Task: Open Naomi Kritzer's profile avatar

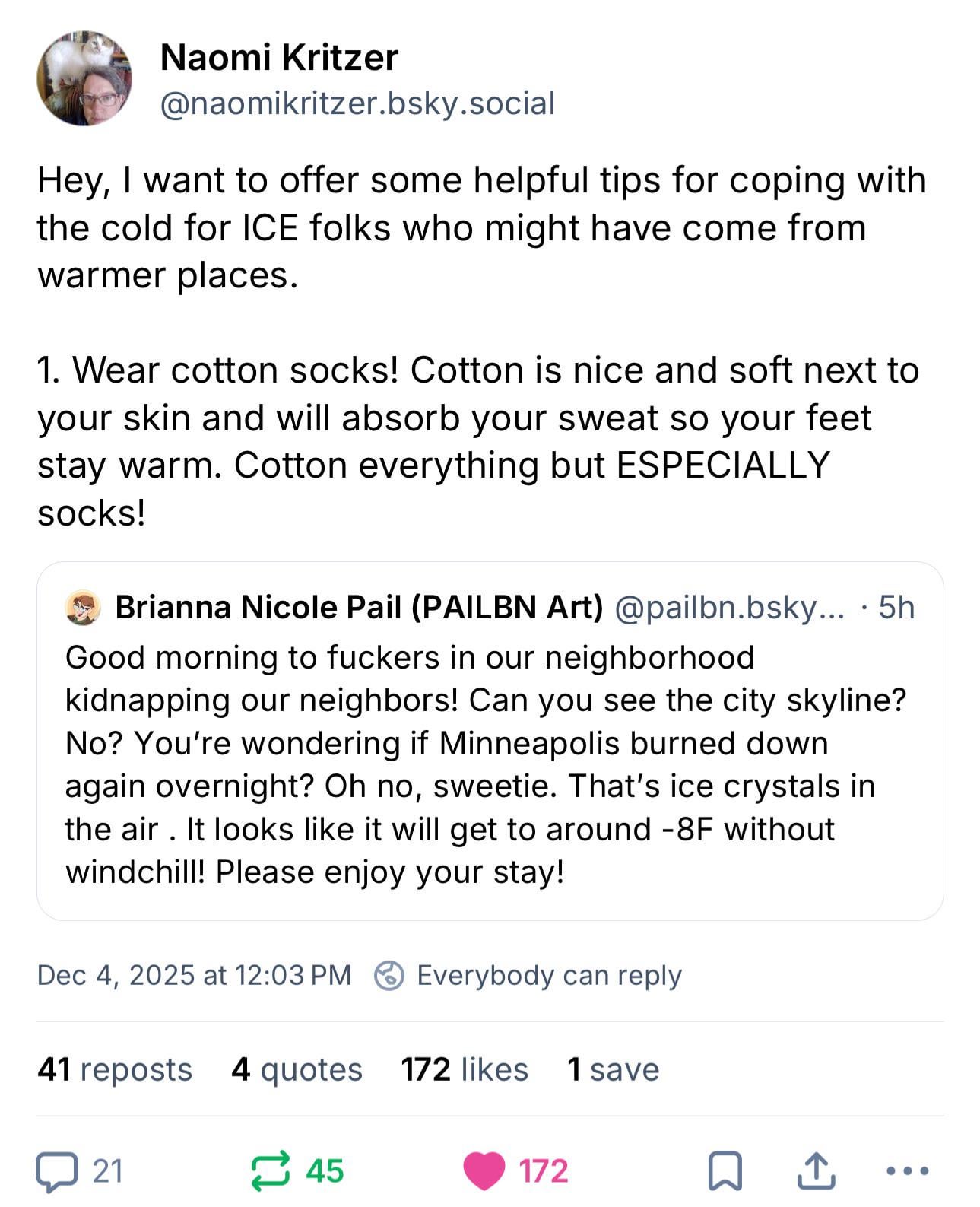Action: click(84, 78)
